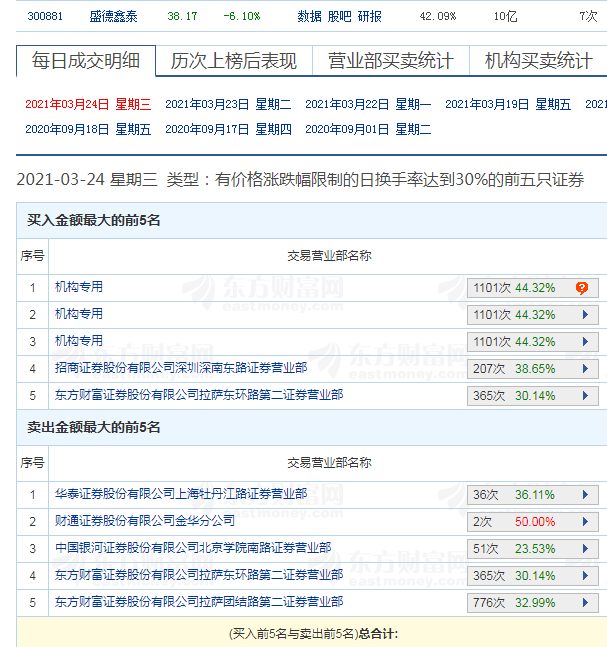Open 东方财富拉萨团结路第二证券营业部 link

199,602
